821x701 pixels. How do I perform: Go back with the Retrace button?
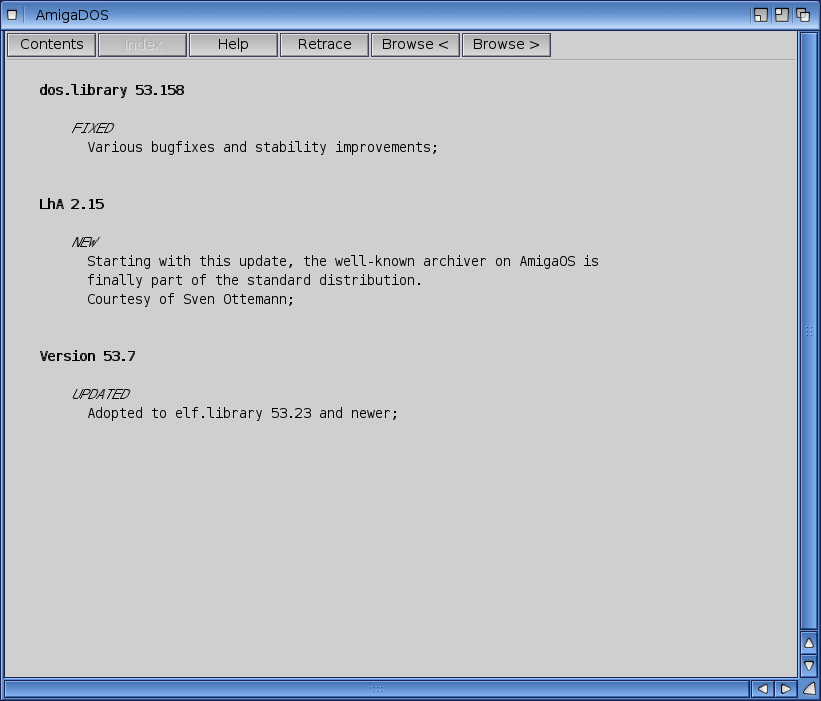[x=324, y=44]
